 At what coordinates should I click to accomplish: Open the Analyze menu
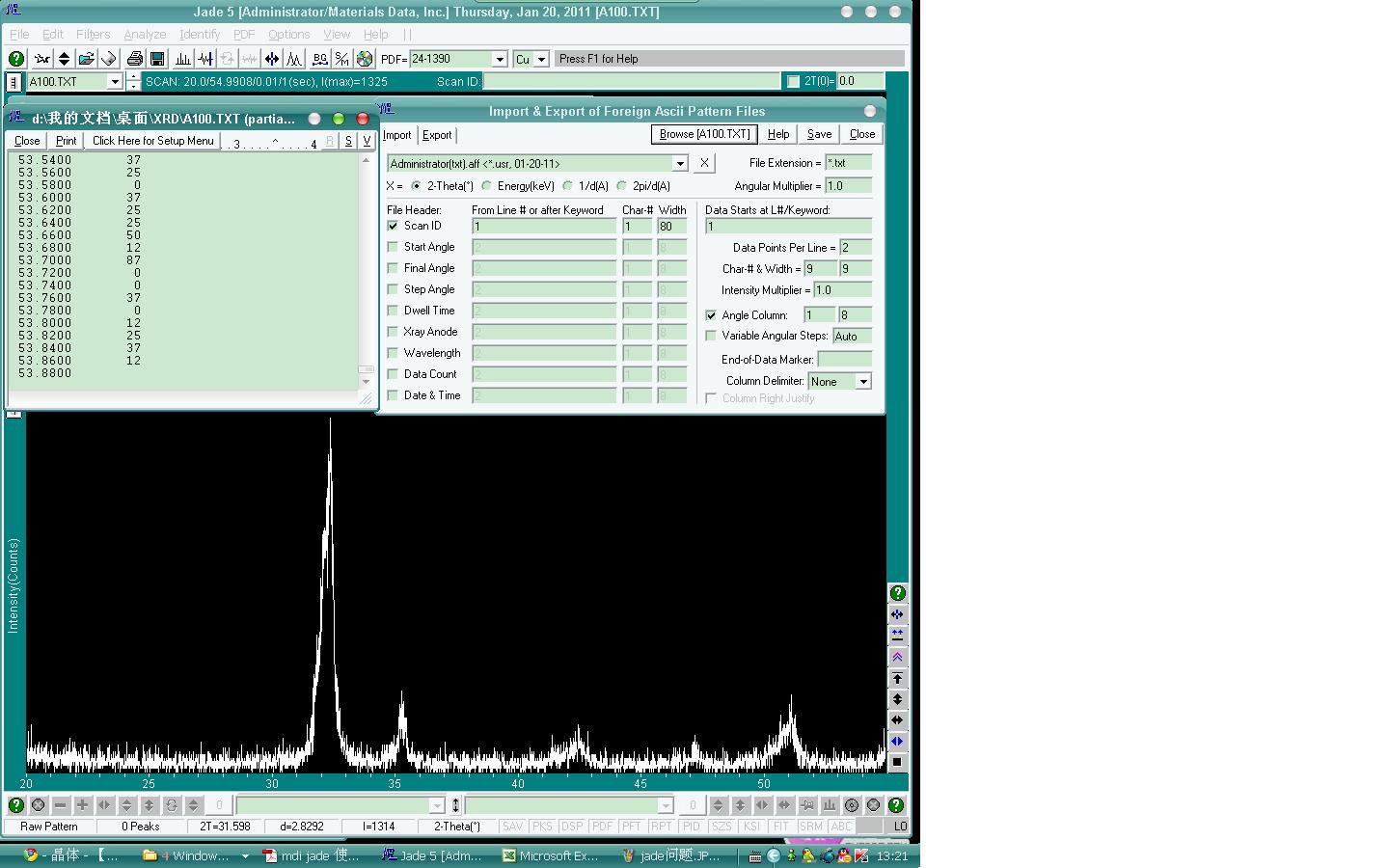[145, 34]
